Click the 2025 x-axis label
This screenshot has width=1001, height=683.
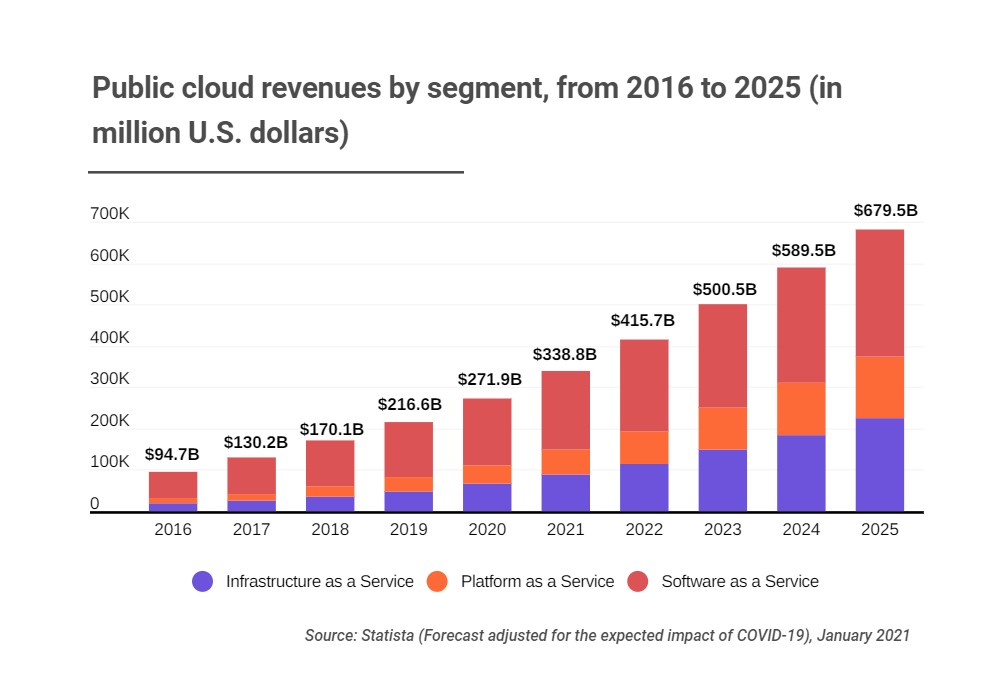pos(880,529)
